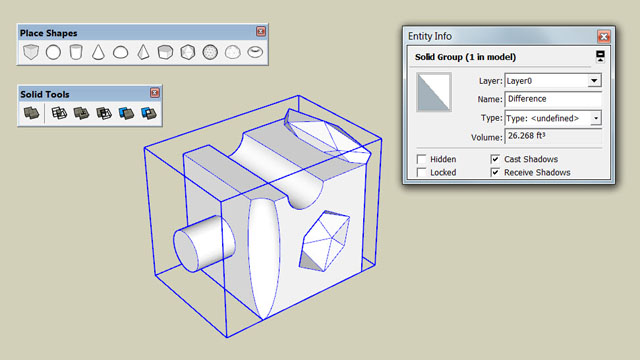The height and width of the screenshot is (360, 640).
Task: Choose the Subtract solid tool
Action: 104,113
